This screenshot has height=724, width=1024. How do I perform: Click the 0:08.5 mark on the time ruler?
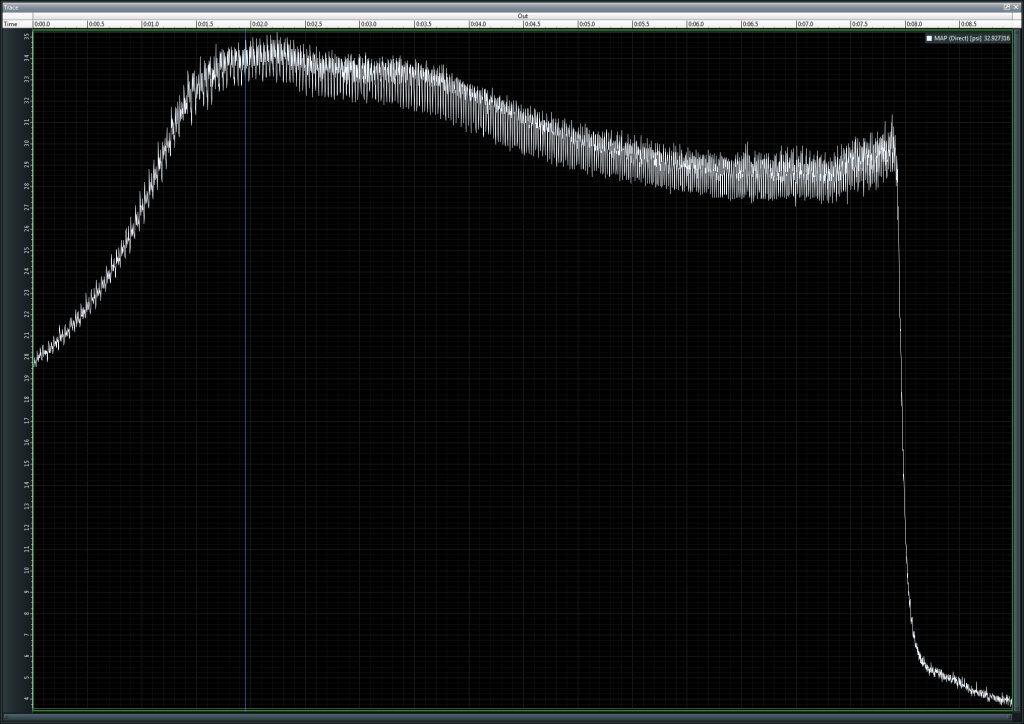point(968,24)
